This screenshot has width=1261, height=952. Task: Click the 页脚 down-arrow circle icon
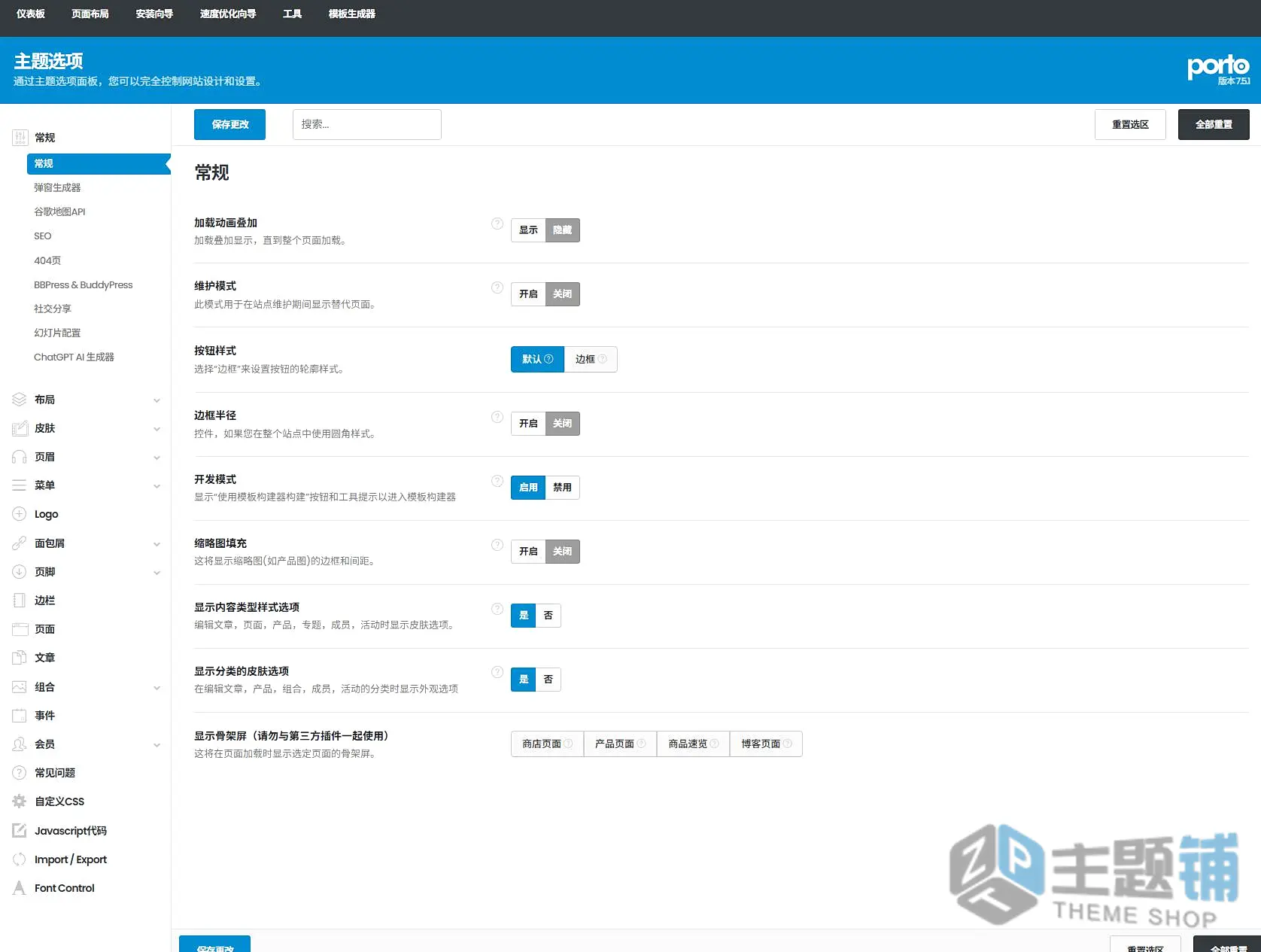click(20, 572)
